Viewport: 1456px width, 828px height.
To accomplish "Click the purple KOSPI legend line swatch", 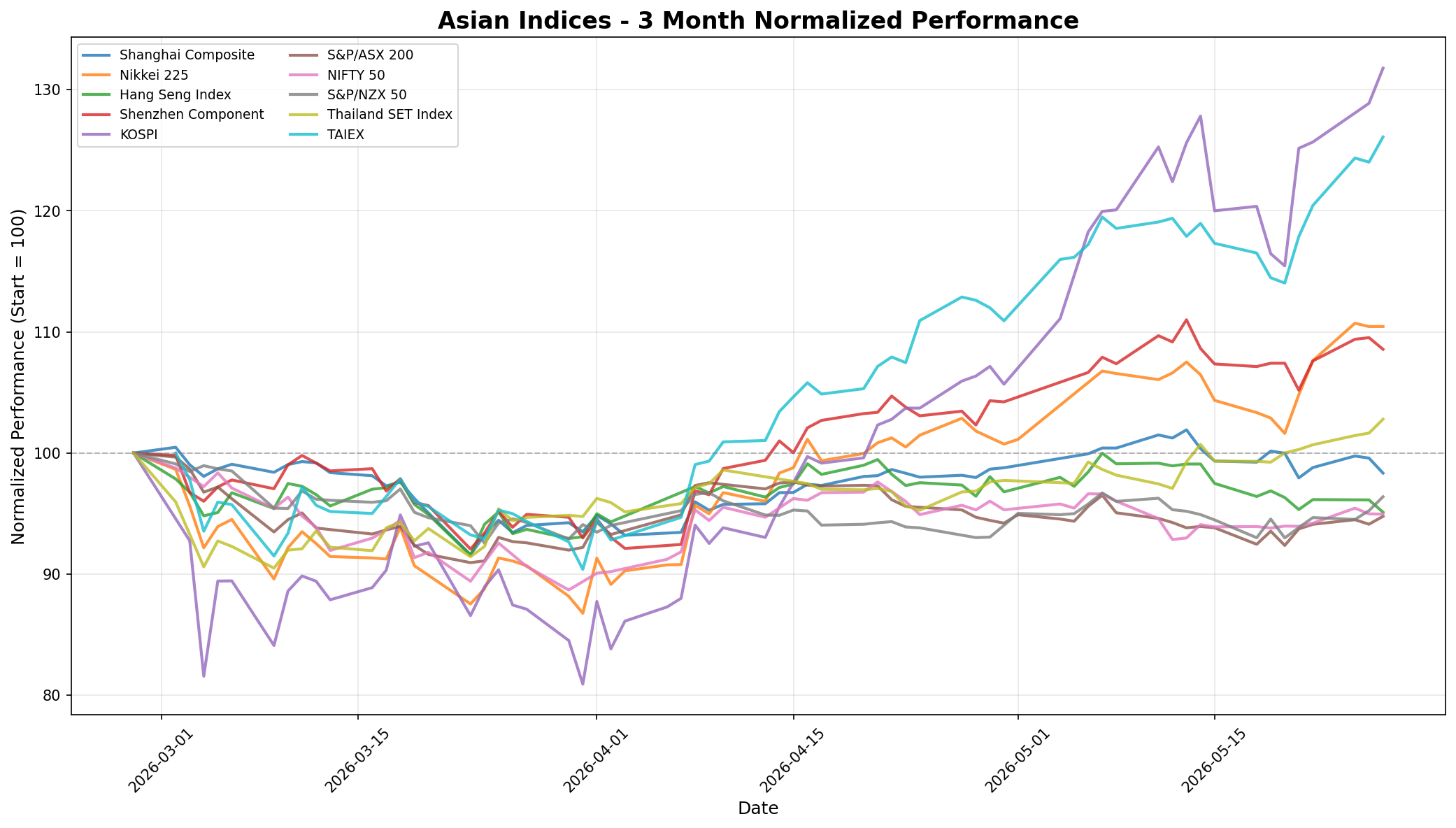I will coord(96,135).
